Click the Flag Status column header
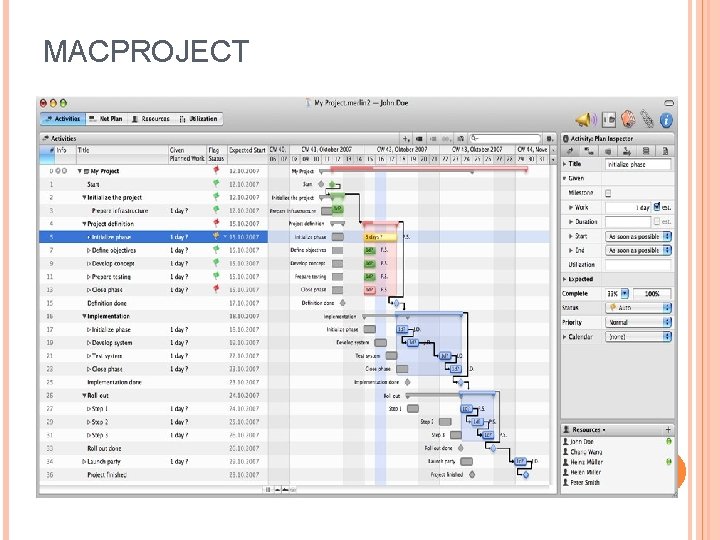The image size is (720, 540). click(x=216, y=154)
